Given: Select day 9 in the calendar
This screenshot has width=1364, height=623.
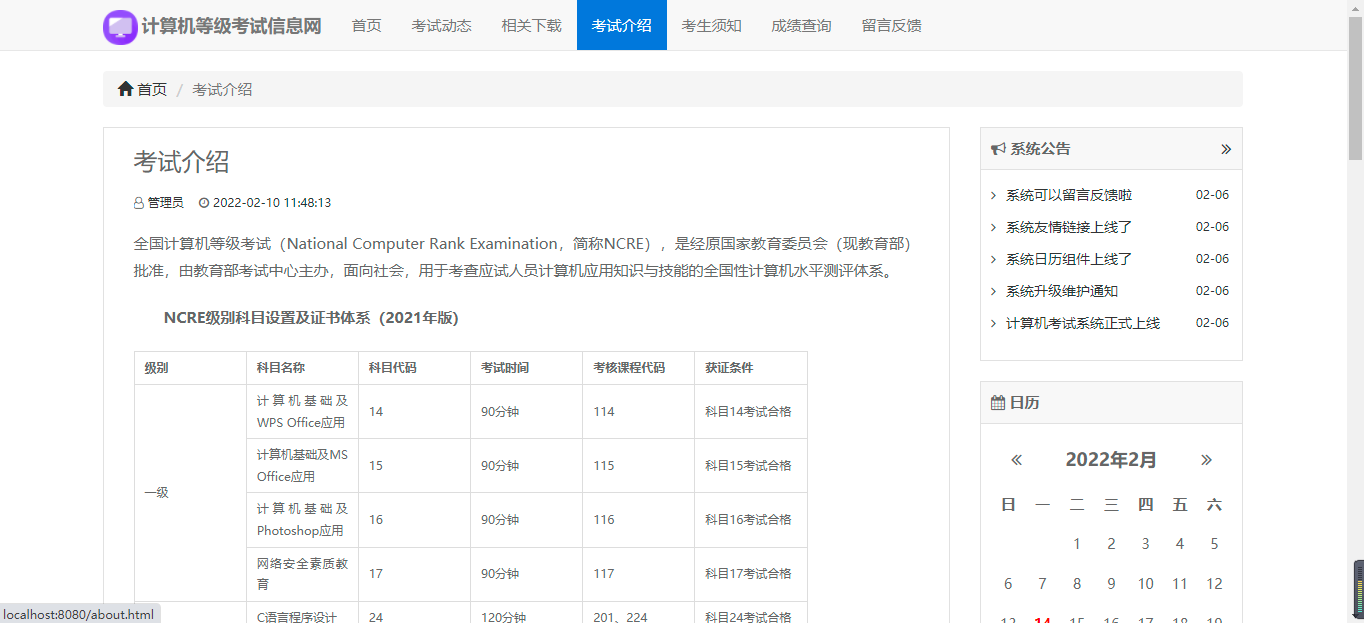Looking at the screenshot, I should [1111, 584].
